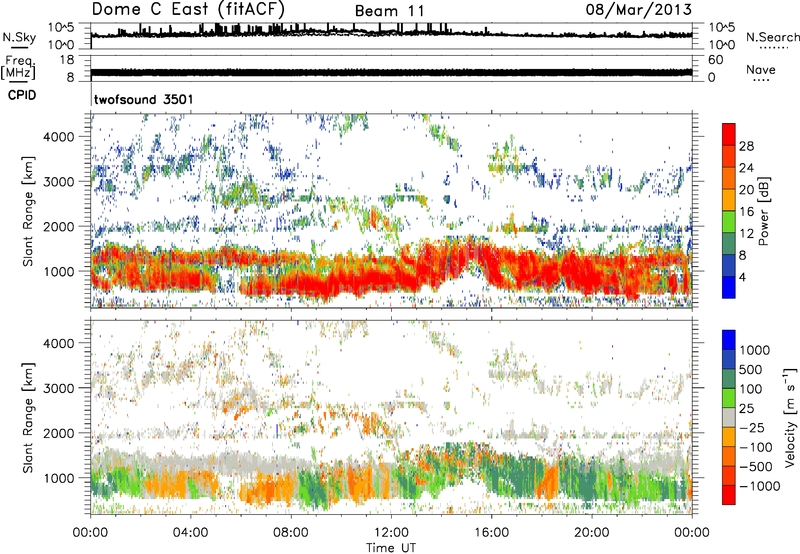Click the "100" tick on Velocity colorbar

(751, 389)
